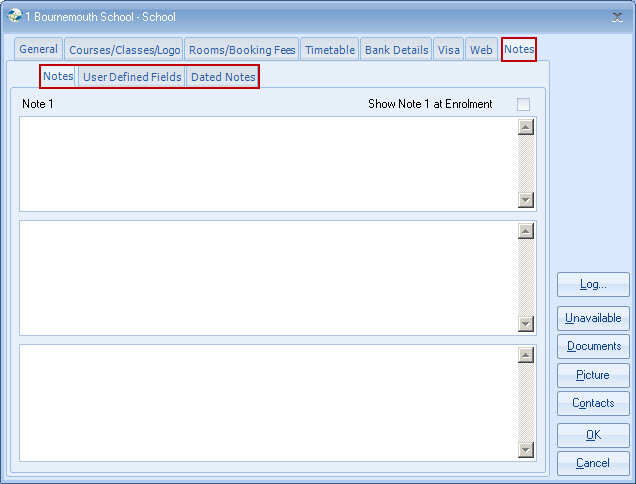Click the Picture button
Screen dimensions: 636x484
(x=593, y=375)
